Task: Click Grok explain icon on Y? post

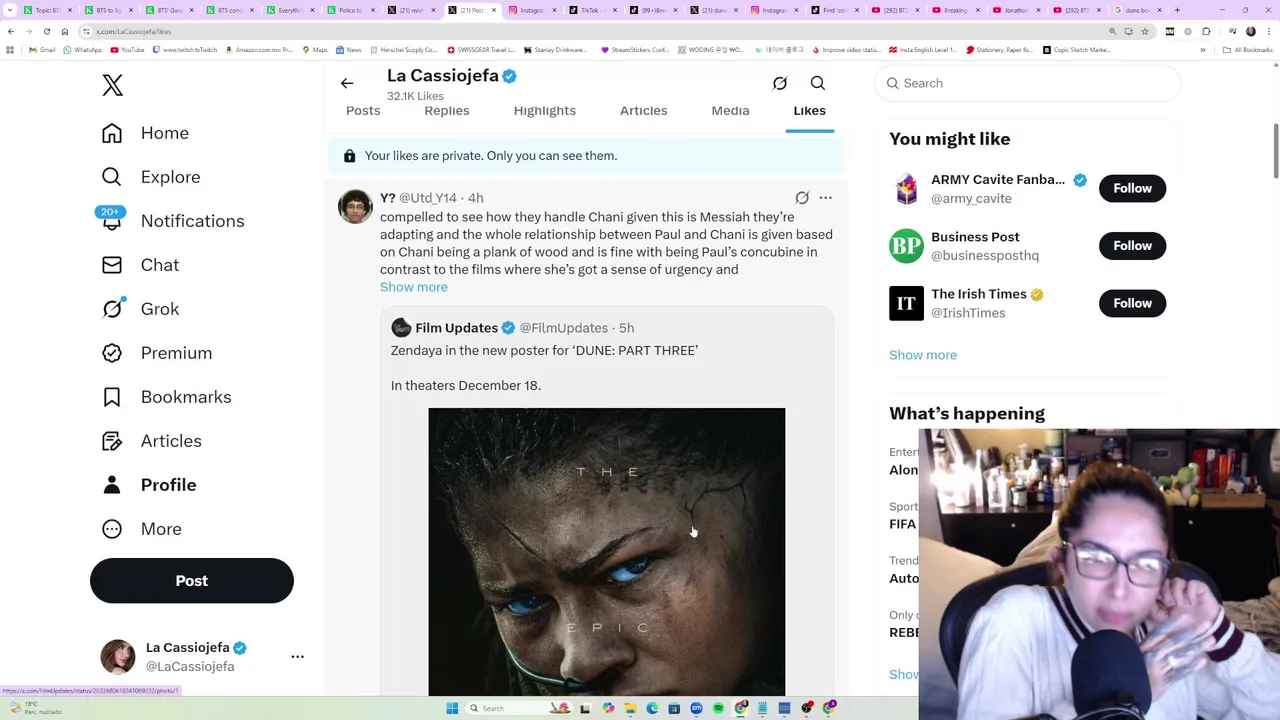Action: pyautogui.click(x=802, y=198)
